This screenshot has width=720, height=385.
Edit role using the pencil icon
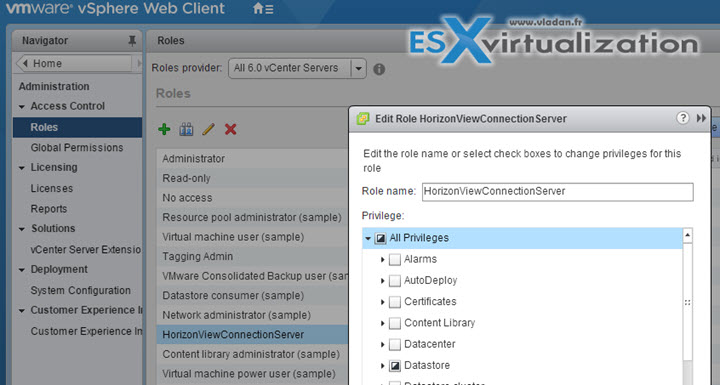[208, 130]
